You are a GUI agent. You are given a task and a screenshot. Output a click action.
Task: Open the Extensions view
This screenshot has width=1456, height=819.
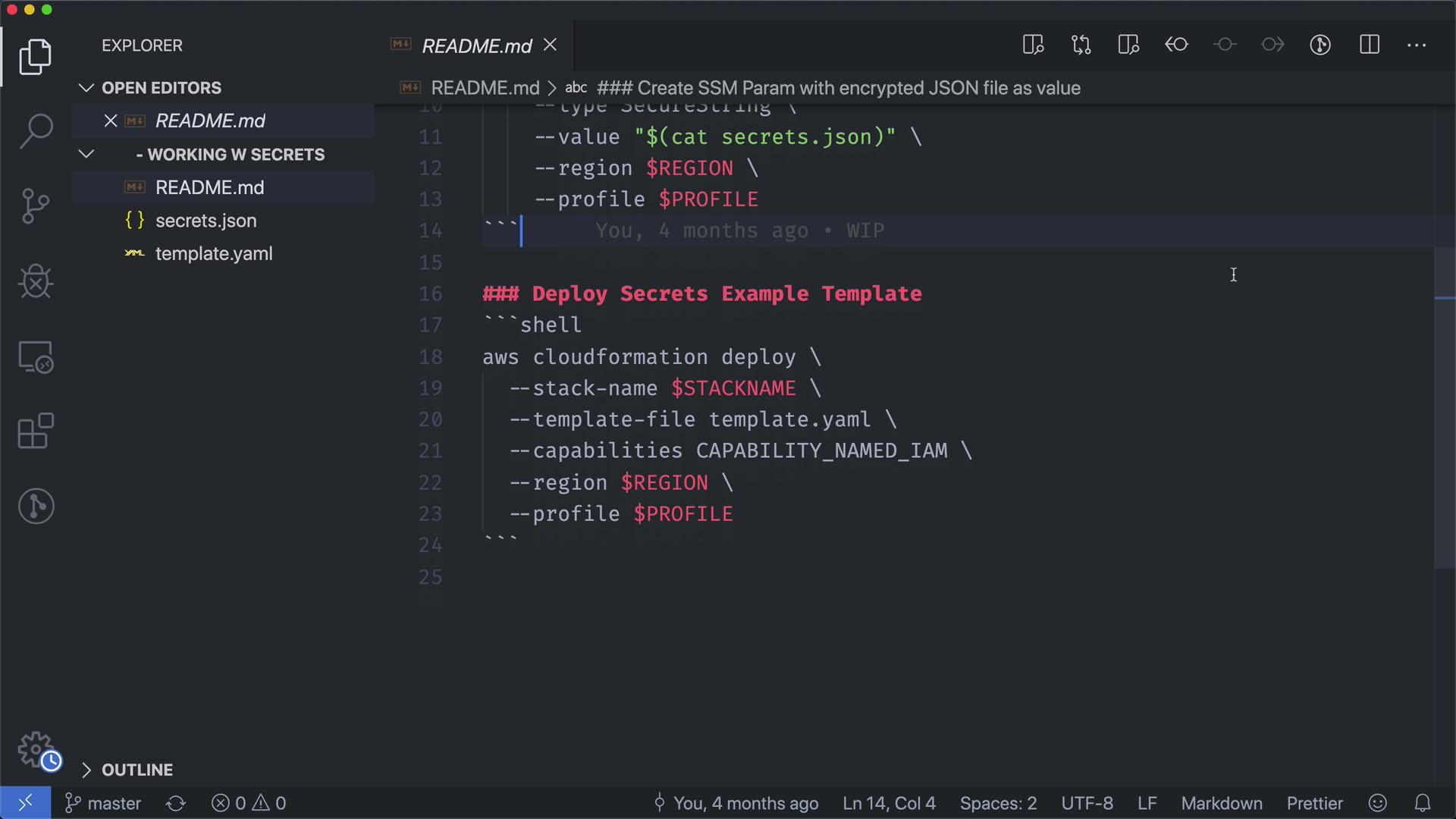coord(36,431)
